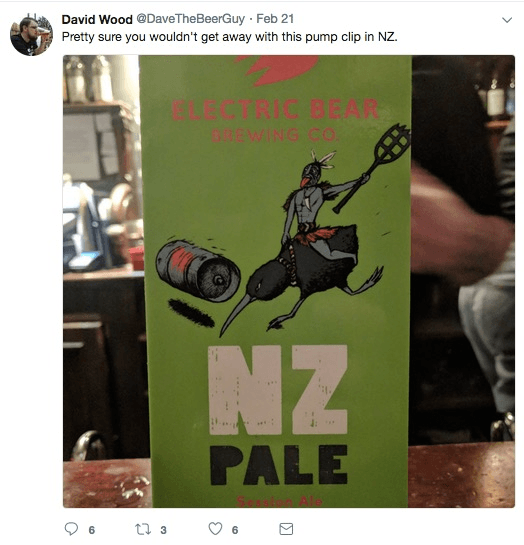Click the like count next to the heart
Viewport: 524px width, 545px height.
pyautogui.click(x=235, y=530)
